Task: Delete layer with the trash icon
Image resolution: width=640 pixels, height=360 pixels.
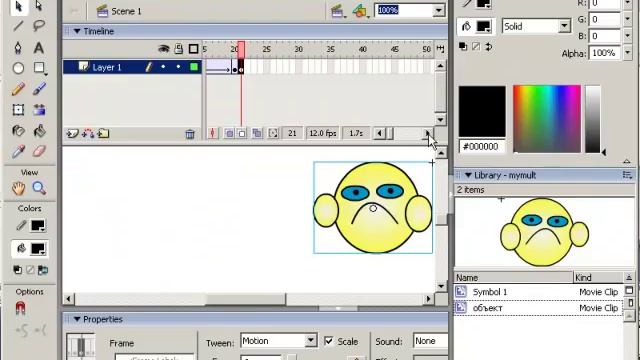Action: click(x=190, y=134)
